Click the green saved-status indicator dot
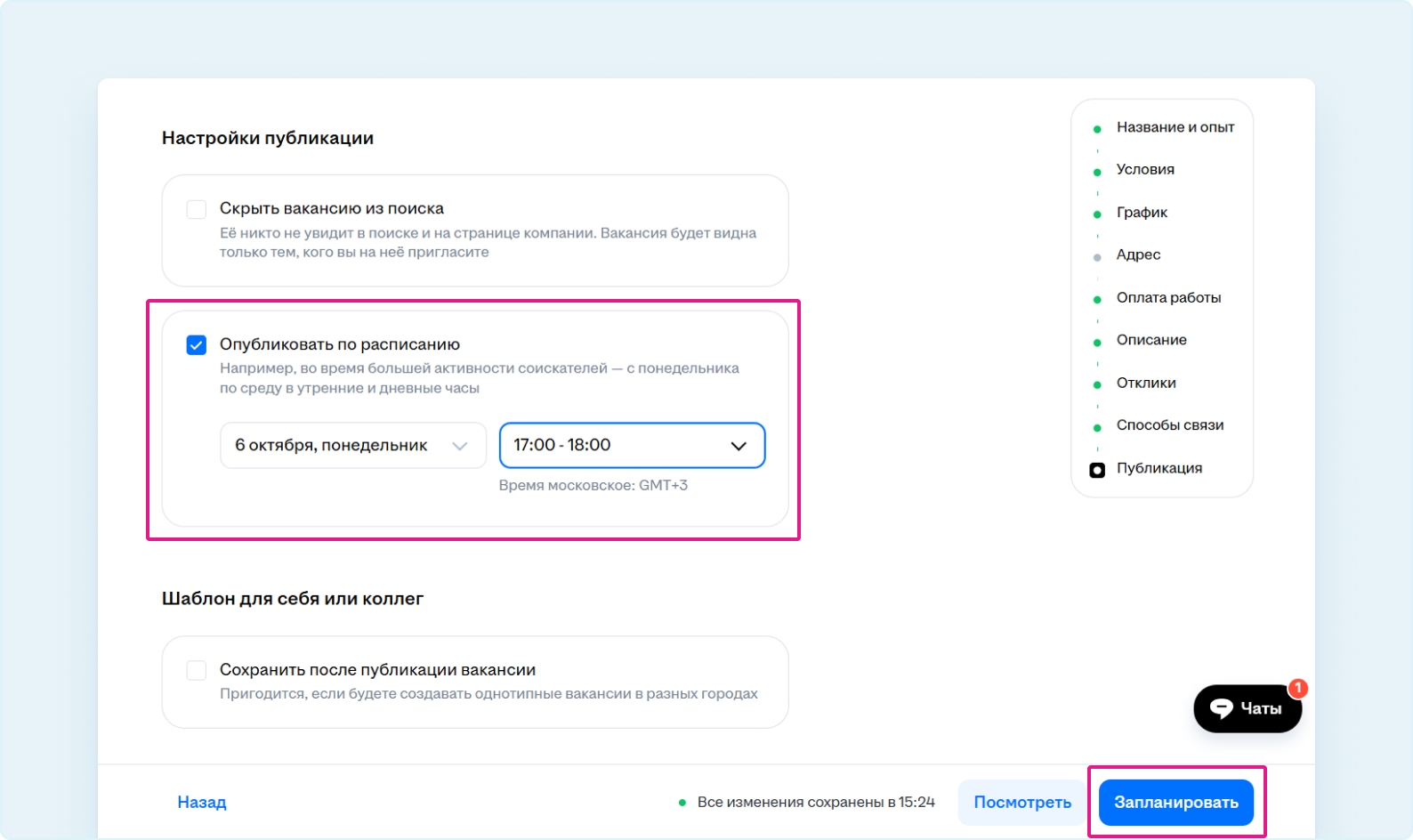1413x840 pixels. point(682,803)
